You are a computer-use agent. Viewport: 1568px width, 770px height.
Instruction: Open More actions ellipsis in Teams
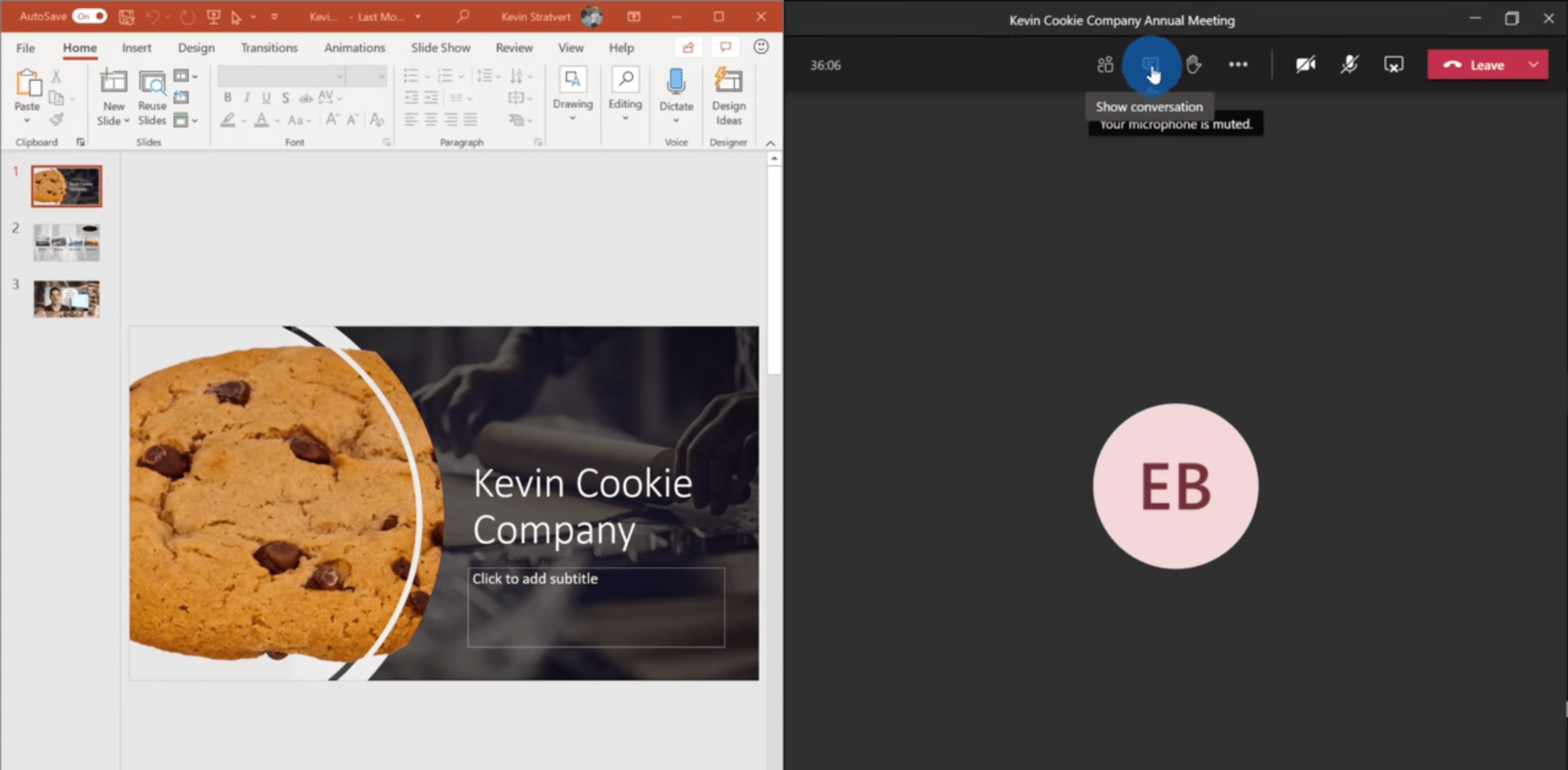pyautogui.click(x=1238, y=65)
